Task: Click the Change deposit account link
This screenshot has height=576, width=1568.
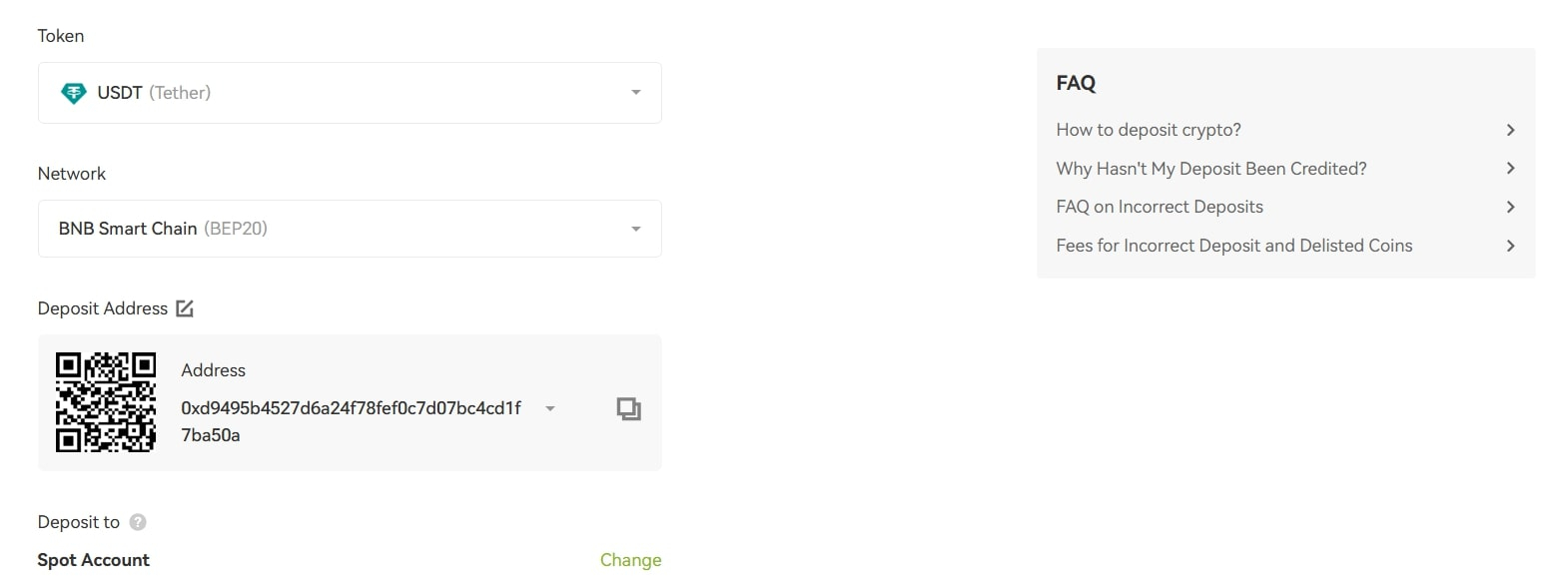Action: (x=630, y=560)
